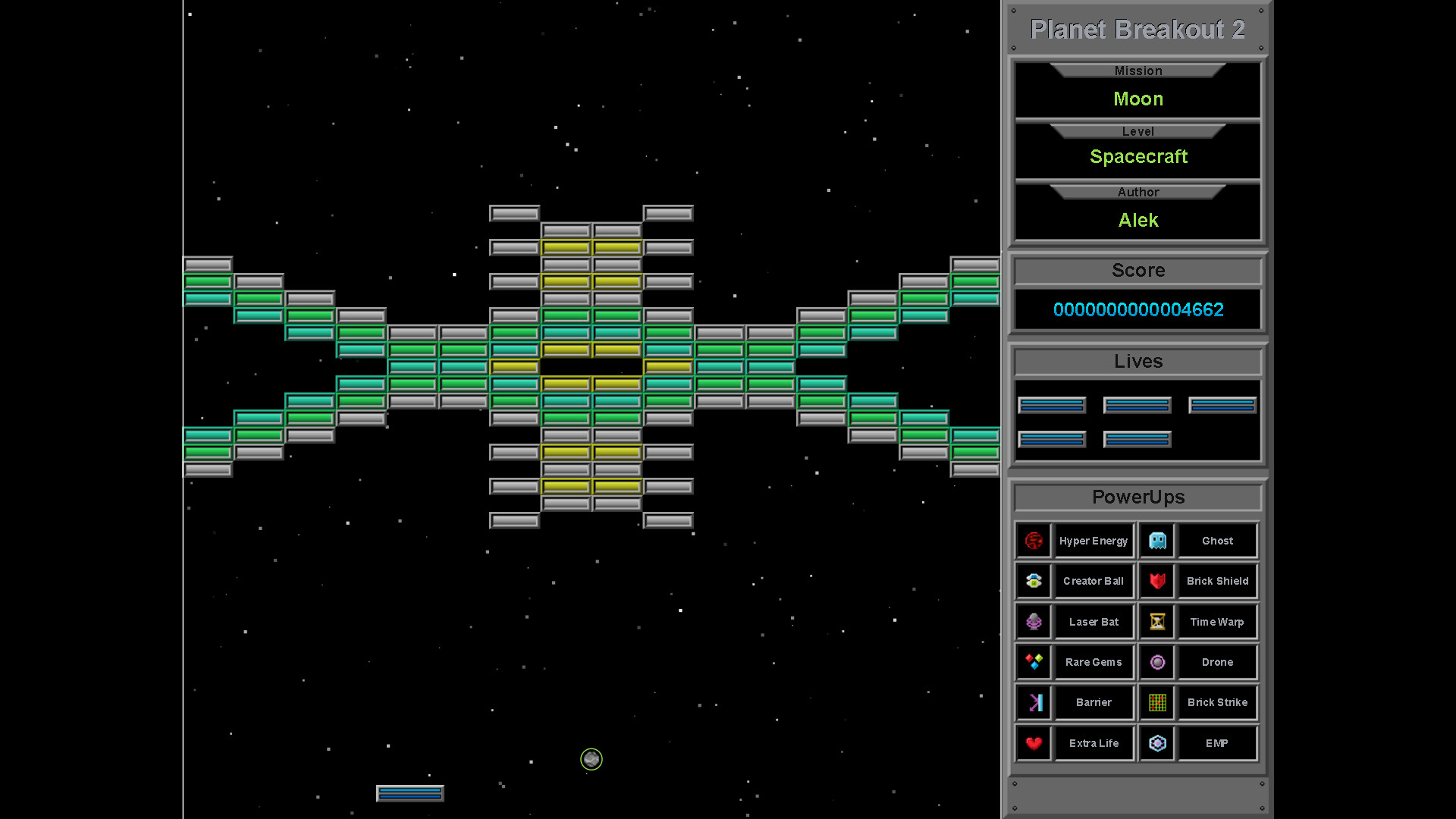
Task: Open the Mission panel showing Moon
Action: pyautogui.click(x=1137, y=71)
